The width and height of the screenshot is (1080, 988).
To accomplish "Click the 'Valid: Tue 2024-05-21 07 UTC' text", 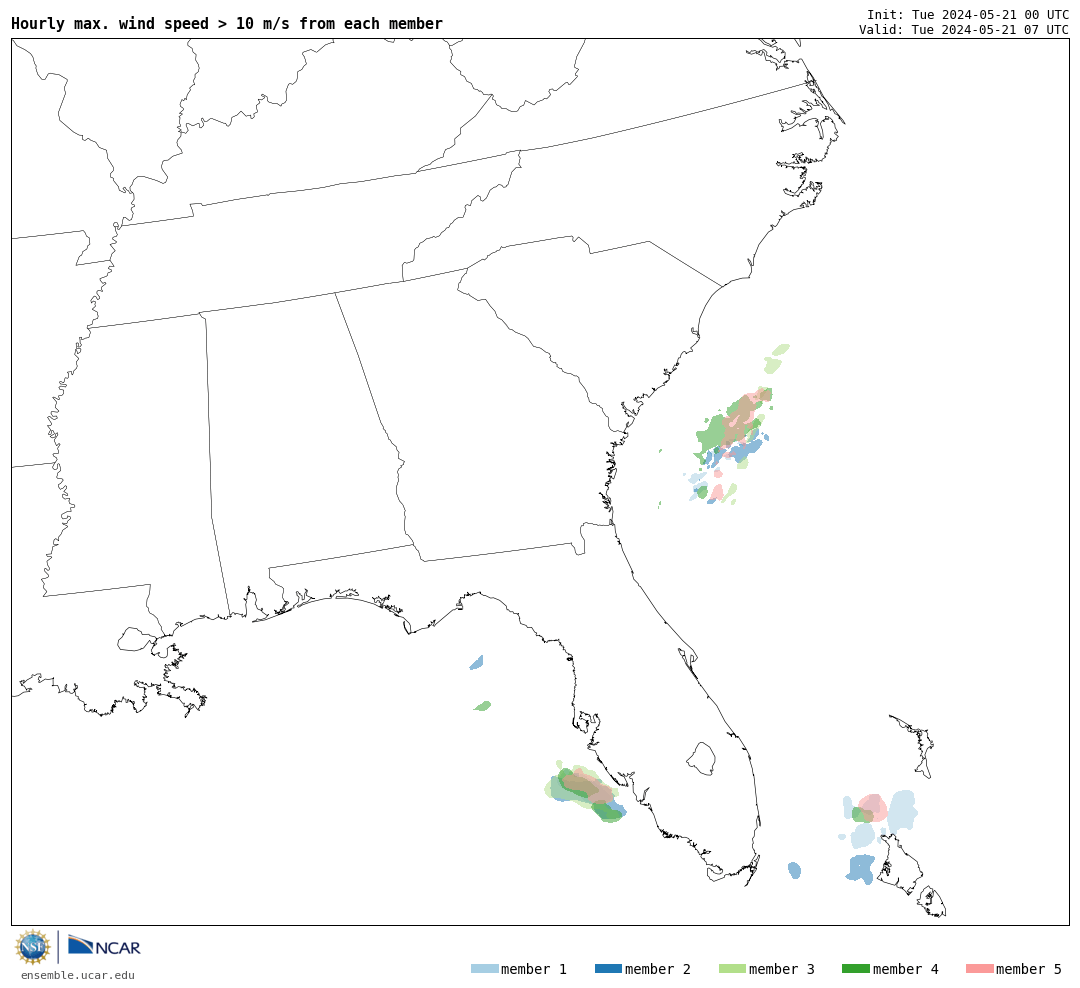I will 964,30.
